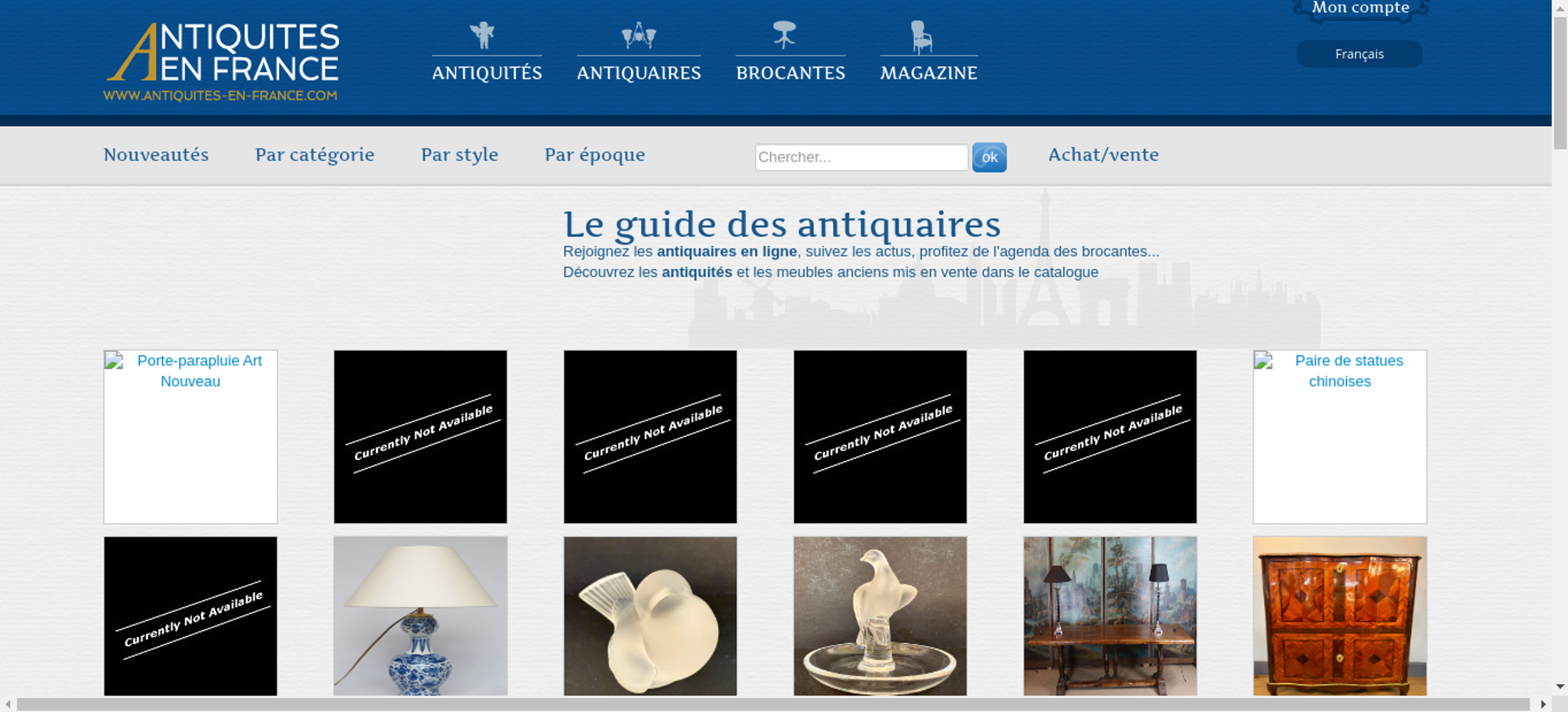Go to Nouveautés section
1568x712 pixels.
point(156,154)
